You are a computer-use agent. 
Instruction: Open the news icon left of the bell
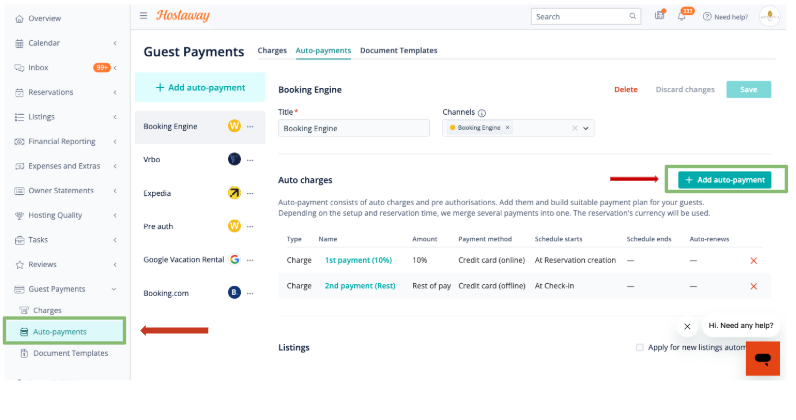(x=659, y=16)
